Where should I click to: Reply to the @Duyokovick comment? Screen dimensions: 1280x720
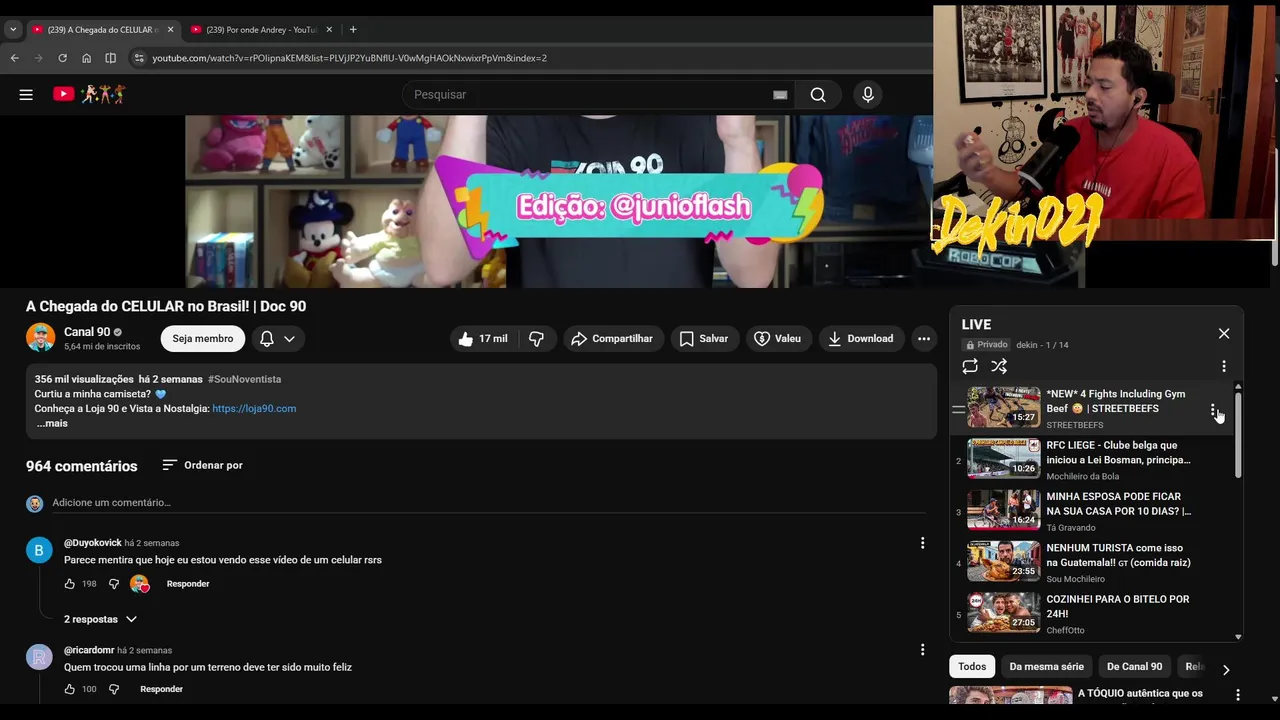[x=188, y=584]
